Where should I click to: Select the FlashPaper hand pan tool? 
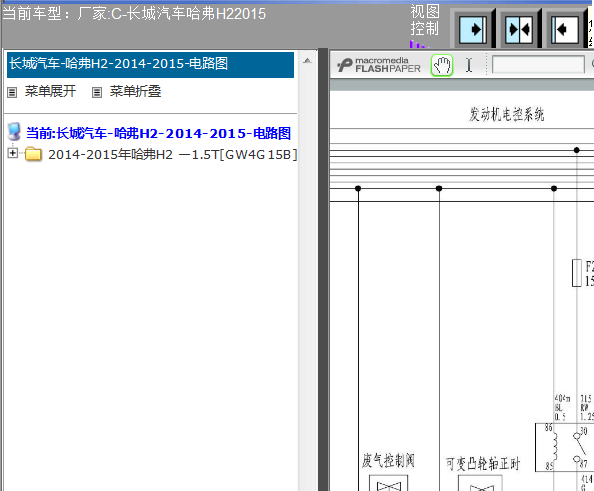(442, 66)
